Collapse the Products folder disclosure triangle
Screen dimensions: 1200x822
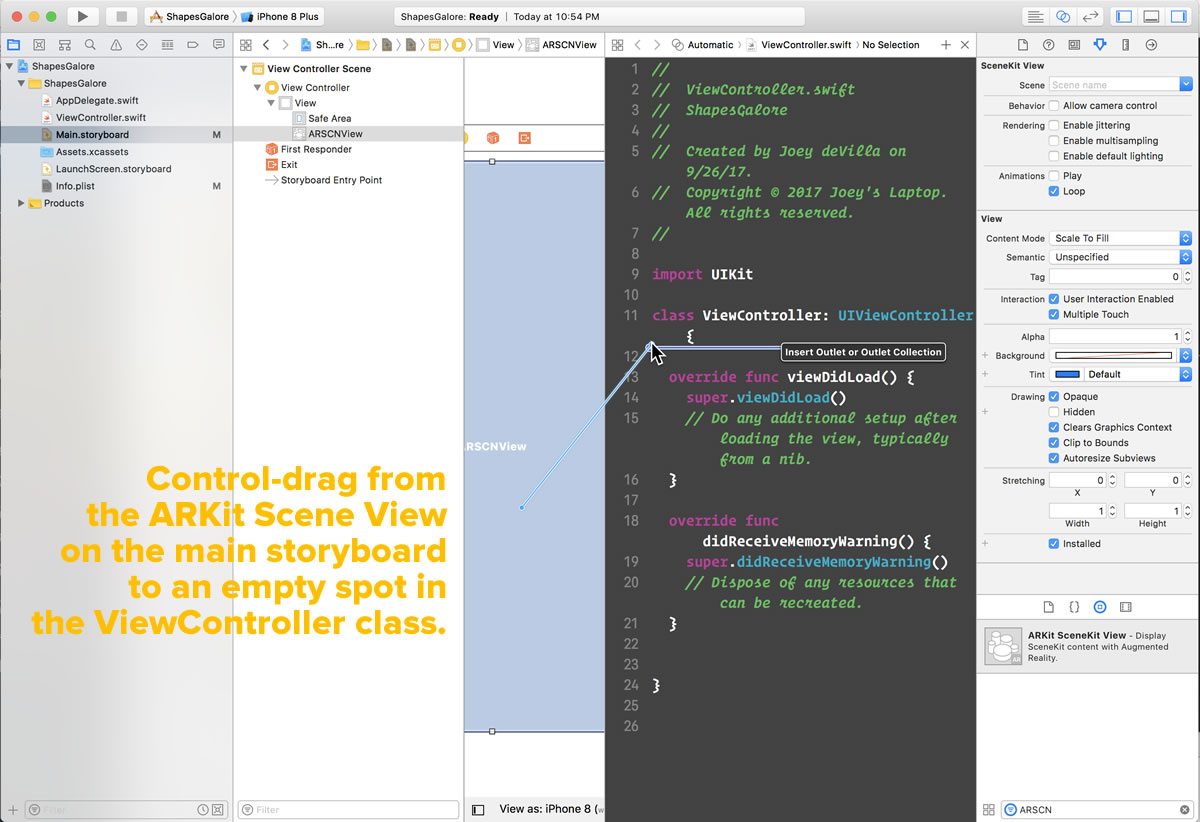[x=22, y=203]
